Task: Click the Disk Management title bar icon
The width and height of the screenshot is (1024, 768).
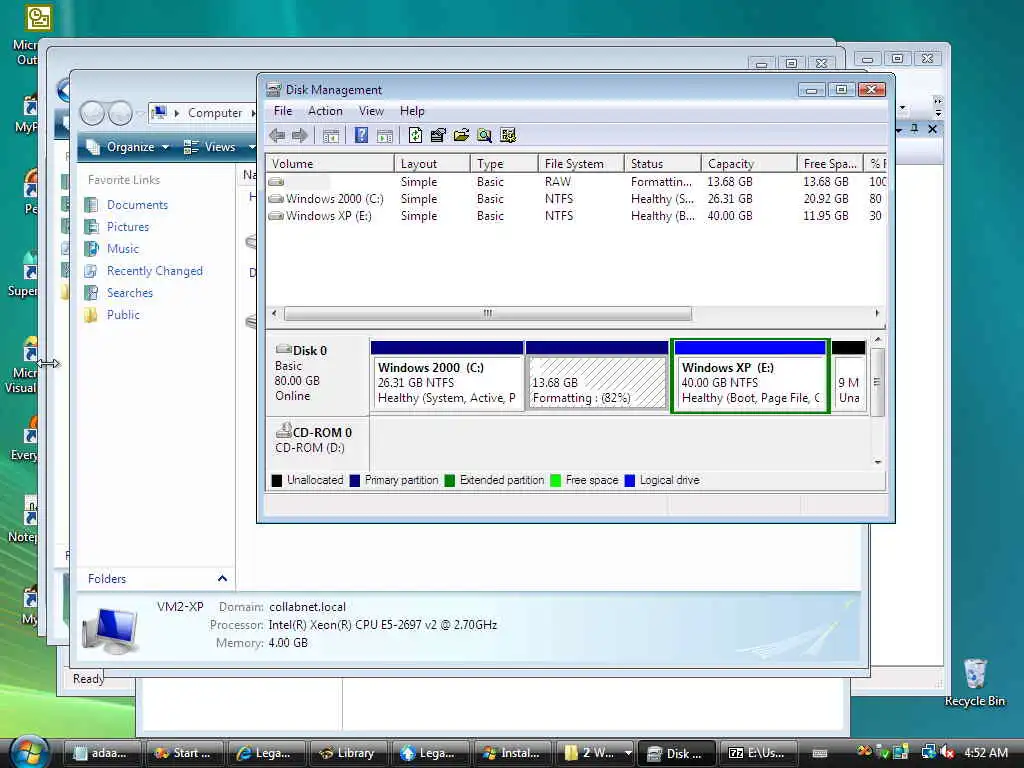Action: [x=274, y=89]
